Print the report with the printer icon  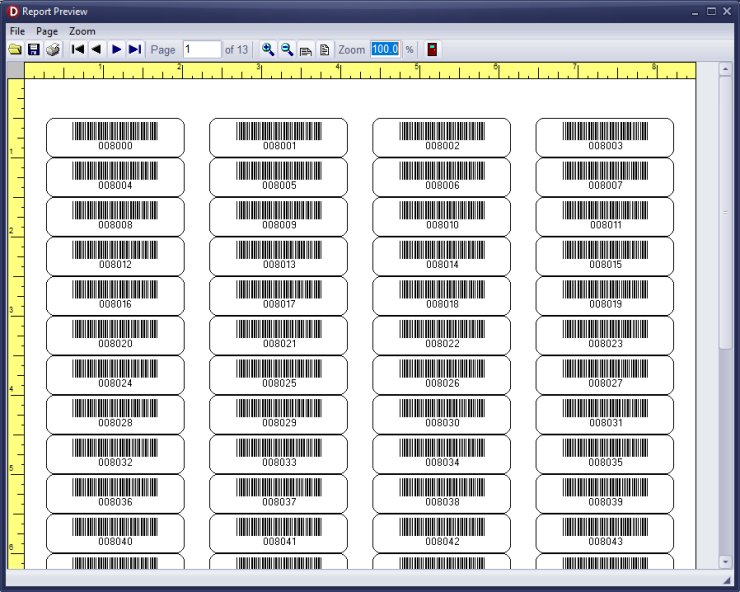click(x=53, y=49)
